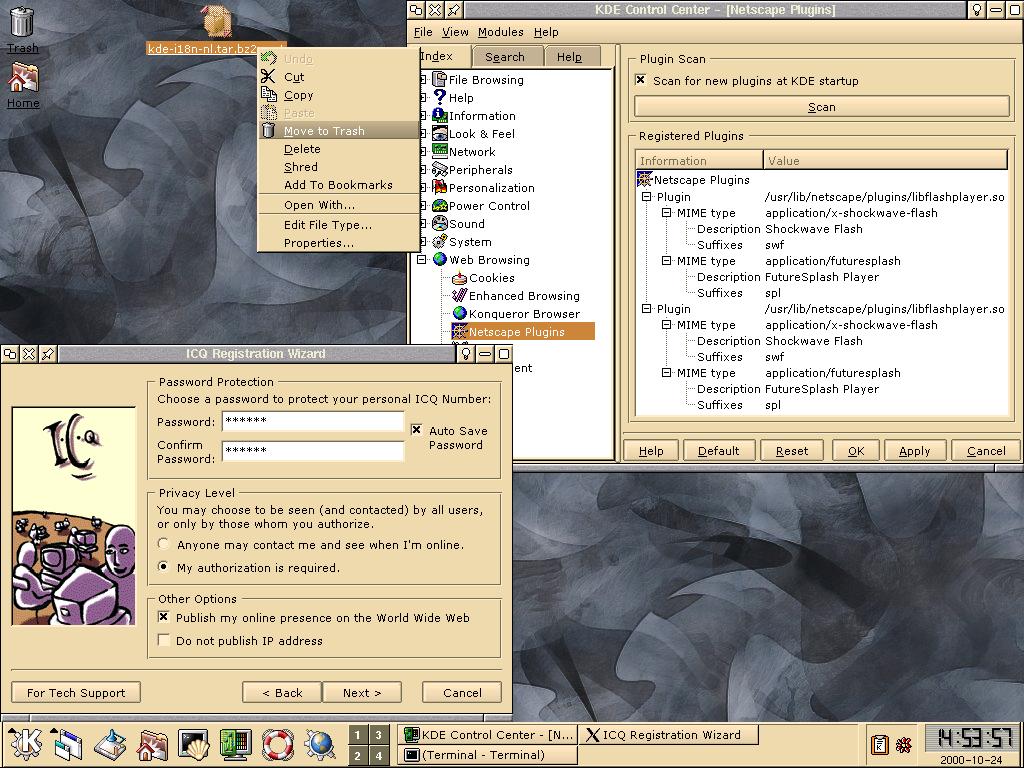This screenshot has width=1024, height=768.
Task: Collapse second application/x-shockwave-flash MIME type node
Action: [666, 324]
